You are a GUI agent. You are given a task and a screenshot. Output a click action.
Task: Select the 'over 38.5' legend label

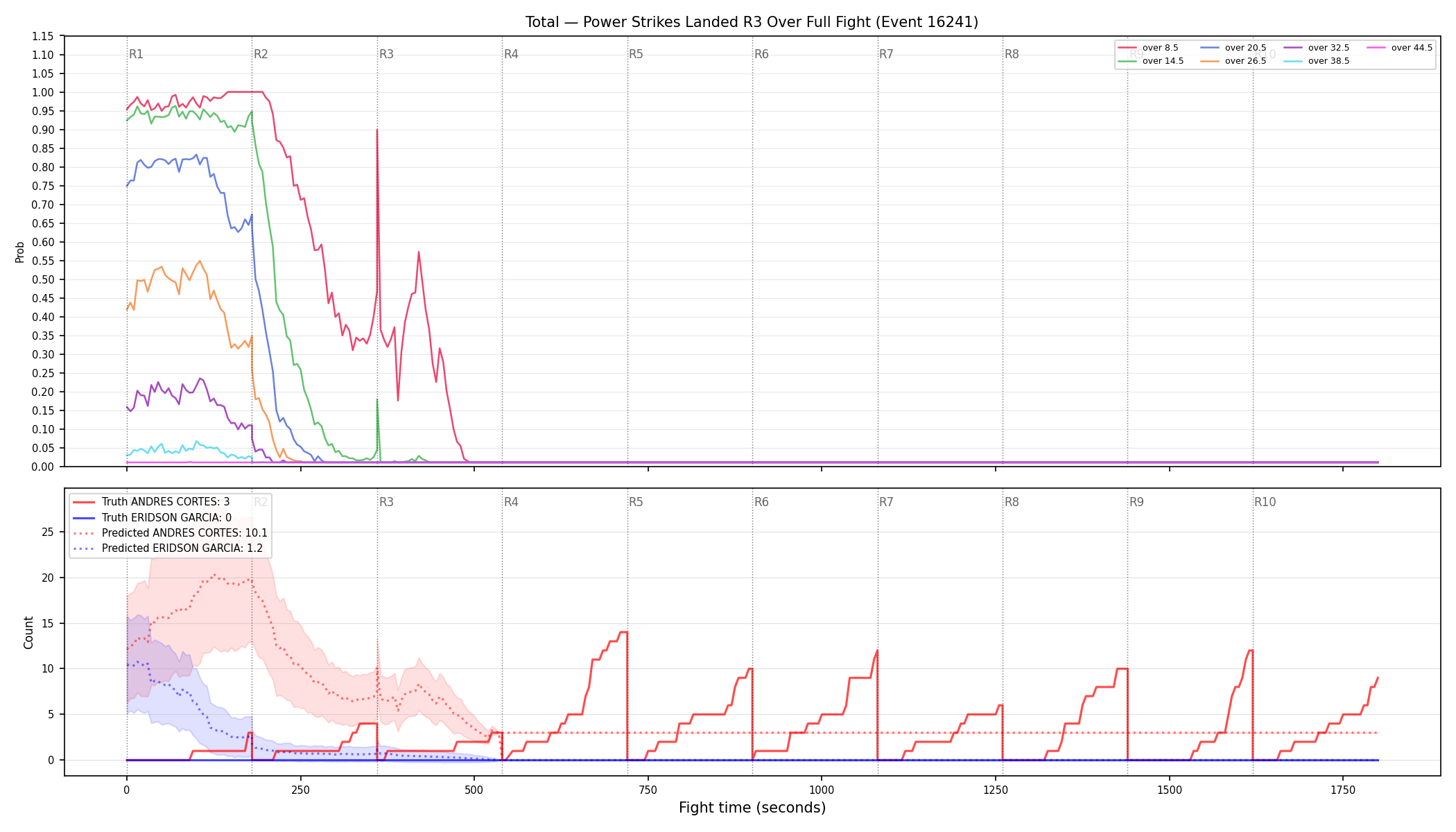1328,61
